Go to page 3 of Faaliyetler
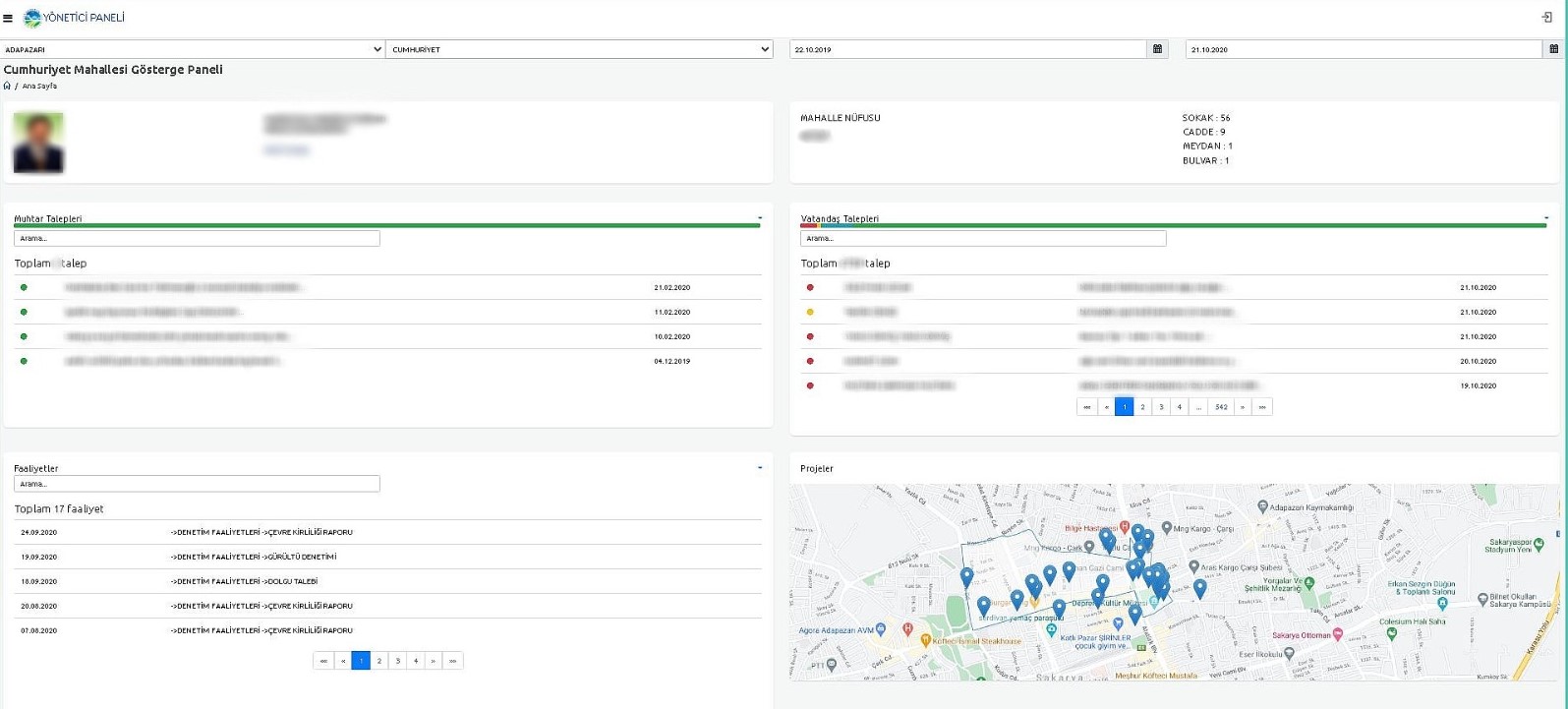The image size is (1568, 709). tap(398, 661)
